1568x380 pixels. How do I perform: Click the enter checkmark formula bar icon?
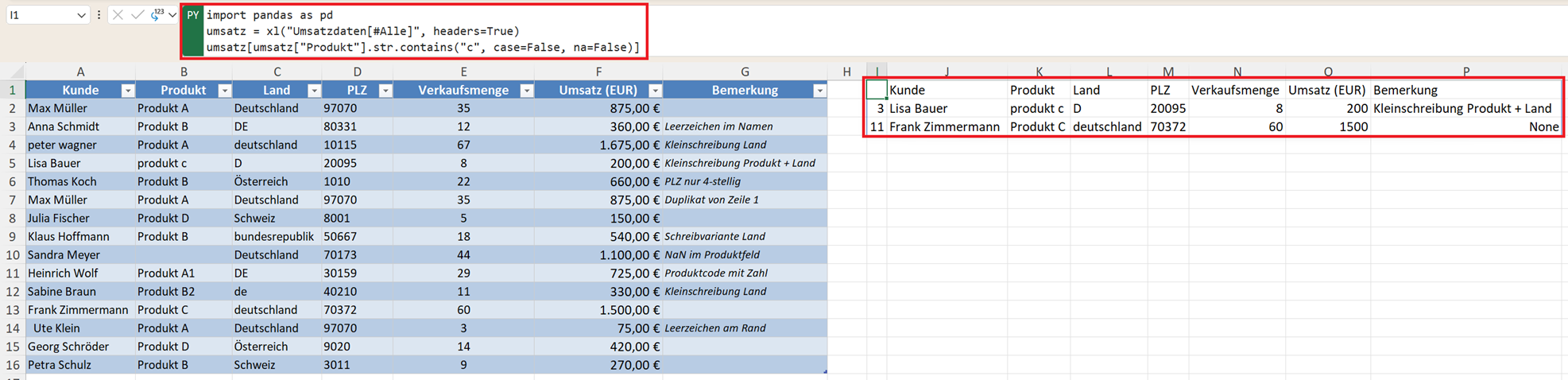pyautogui.click(x=137, y=15)
